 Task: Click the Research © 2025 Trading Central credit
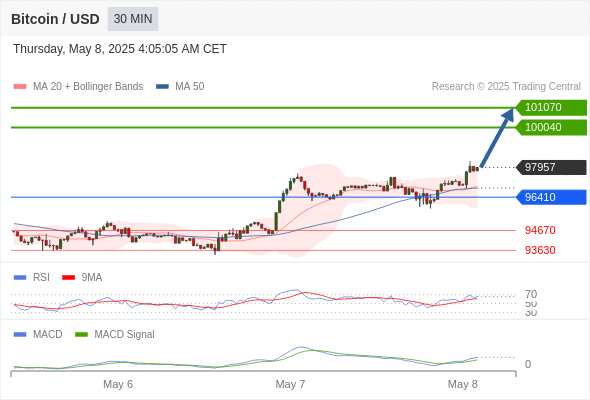506,87
